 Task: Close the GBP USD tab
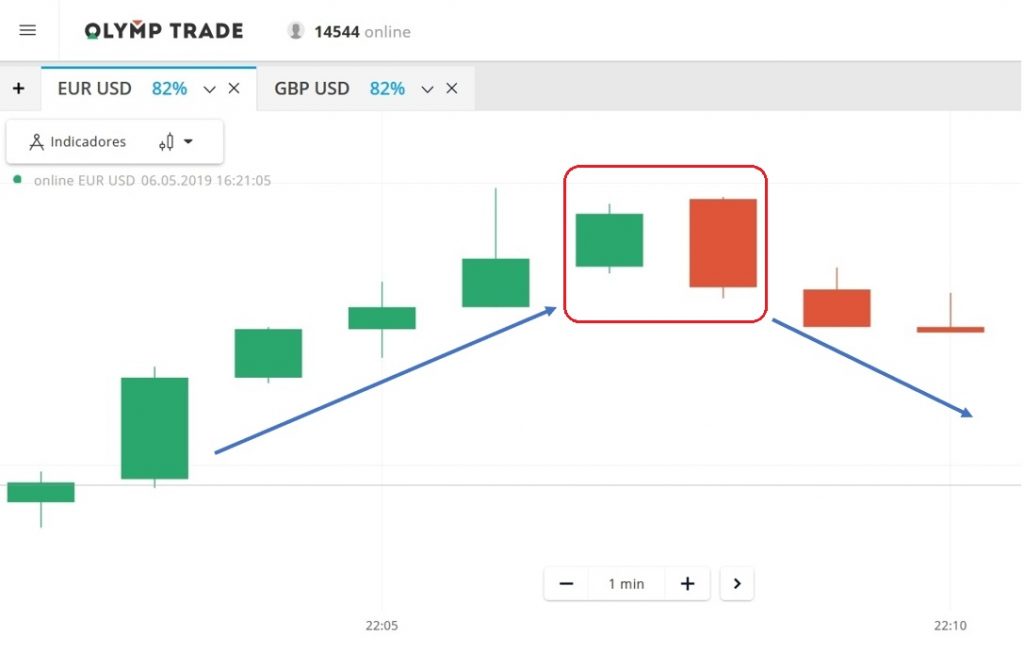coord(452,88)
